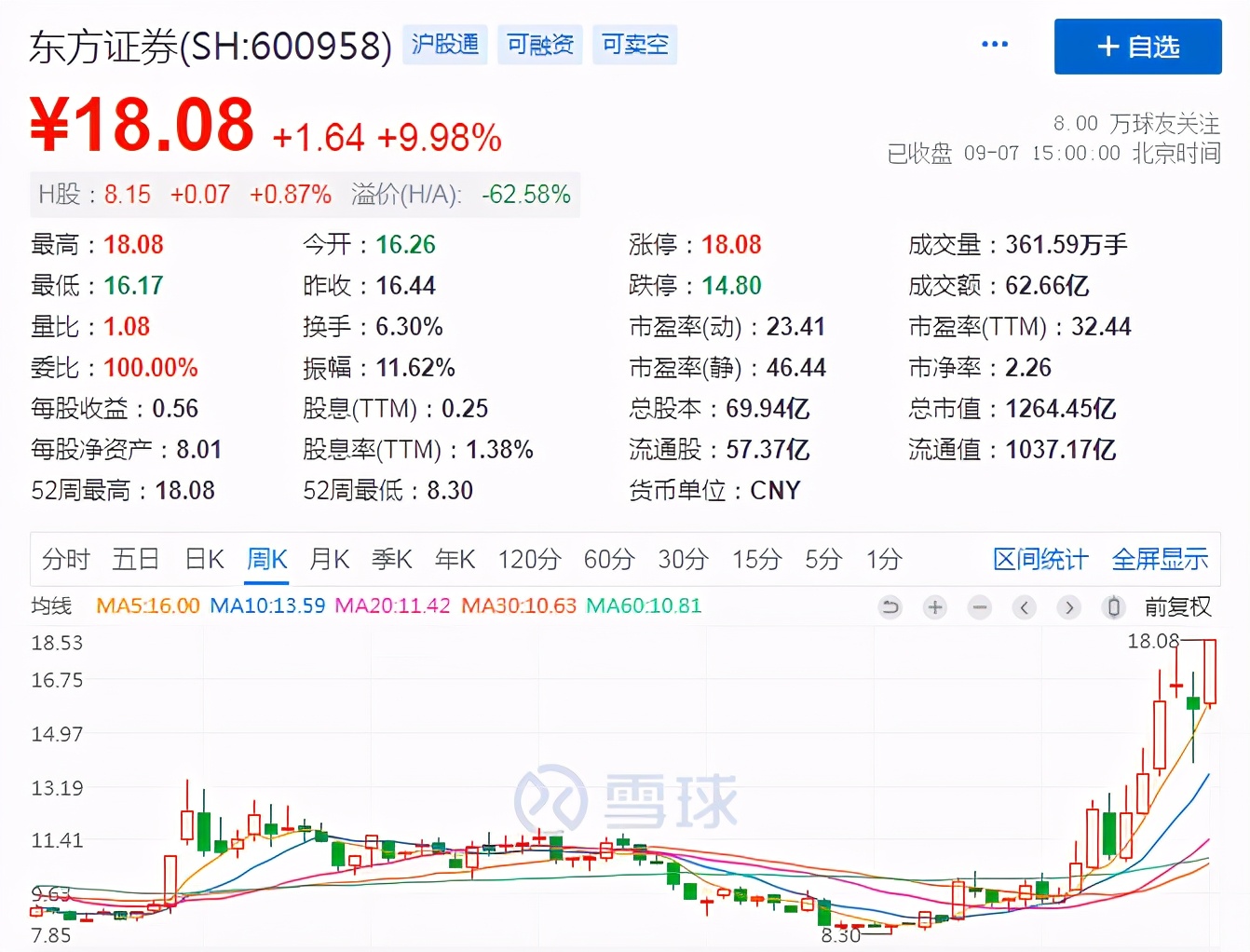Click the 市净率 value 2.26
This screenshot has height=952, width=1250.
[1028, 368]
